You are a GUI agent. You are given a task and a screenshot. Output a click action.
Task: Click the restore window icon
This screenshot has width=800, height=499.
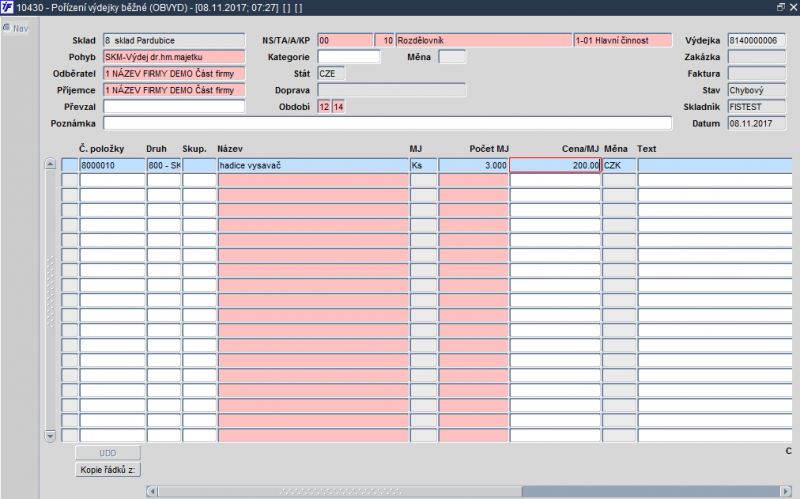[x=781, y=7]
